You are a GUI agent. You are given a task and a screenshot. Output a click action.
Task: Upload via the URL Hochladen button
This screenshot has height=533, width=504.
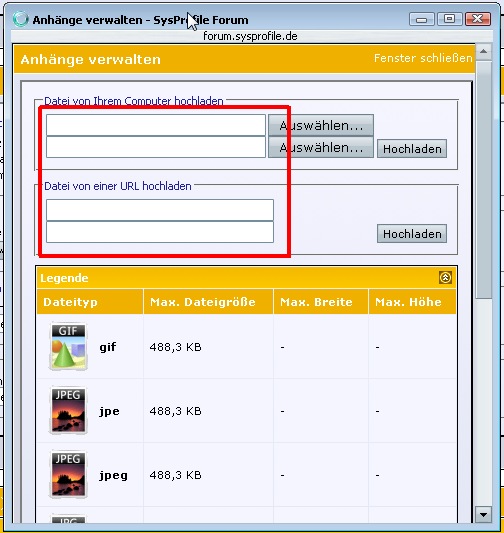pyautogui.click(x=412, y=234)
